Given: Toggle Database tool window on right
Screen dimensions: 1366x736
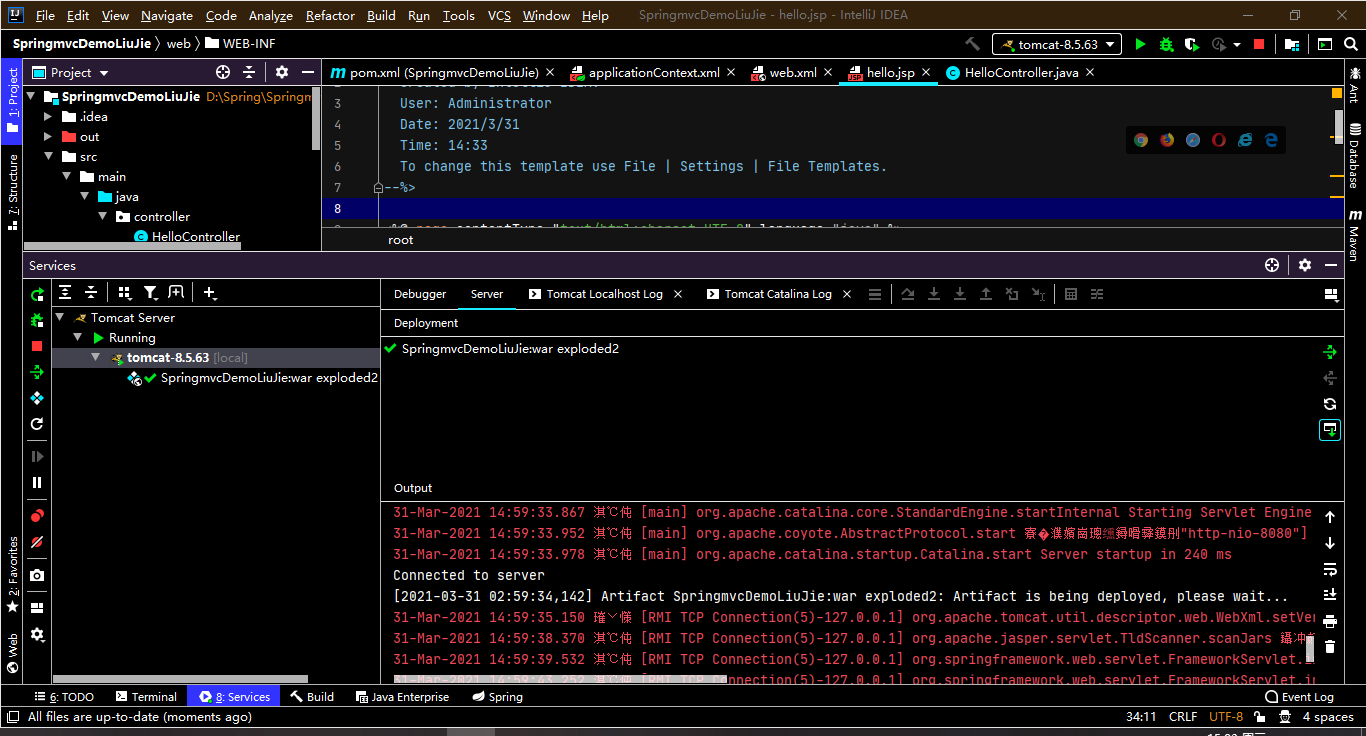Looking at the screenshot, I should click(1354, 156).
